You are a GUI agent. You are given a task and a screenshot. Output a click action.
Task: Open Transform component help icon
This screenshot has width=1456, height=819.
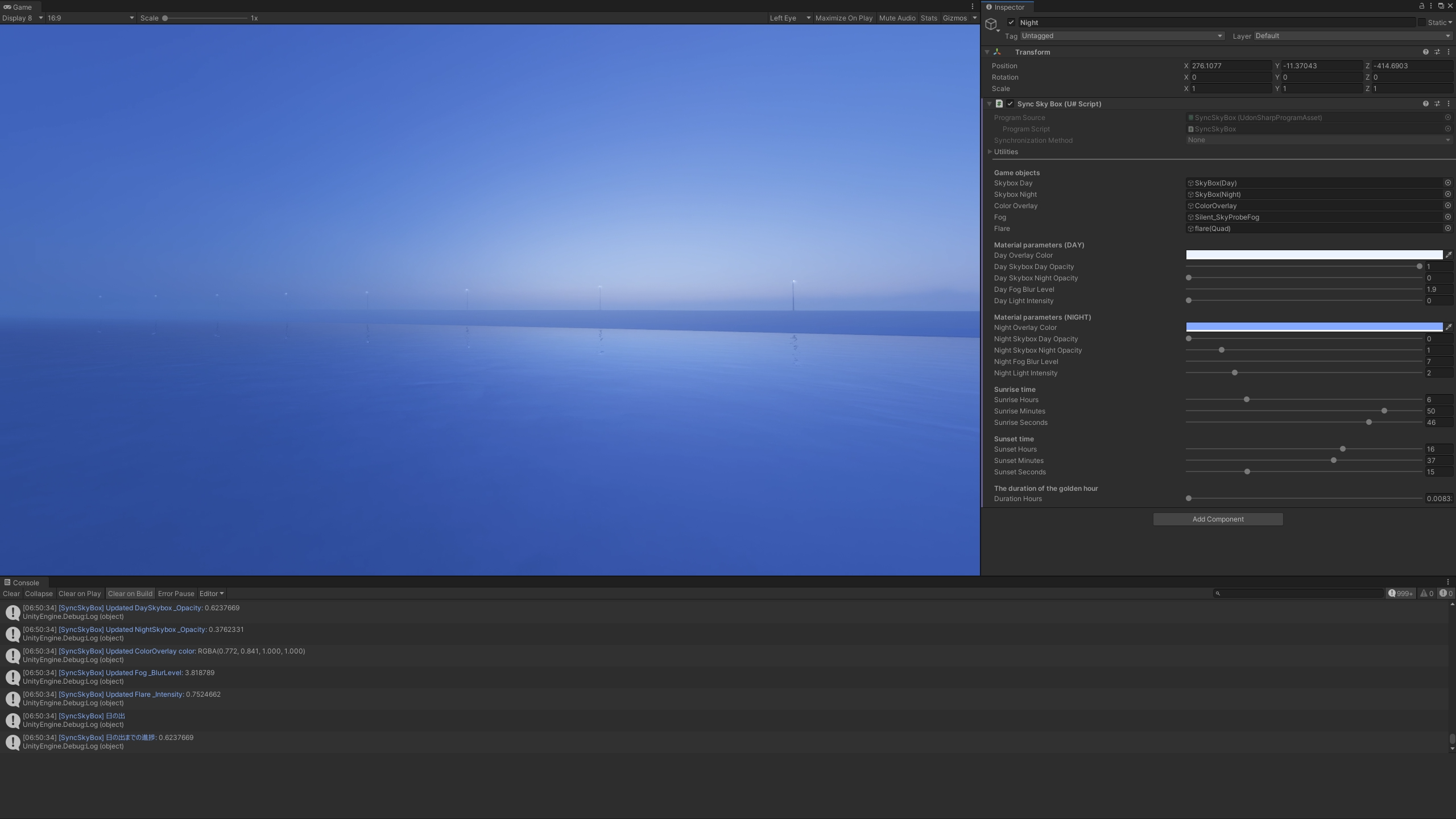1425,52
